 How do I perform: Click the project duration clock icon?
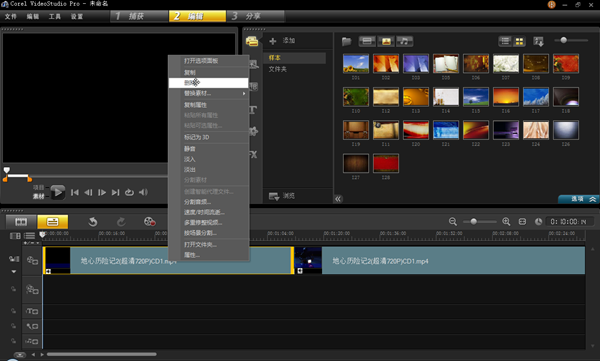click(538, 222)
